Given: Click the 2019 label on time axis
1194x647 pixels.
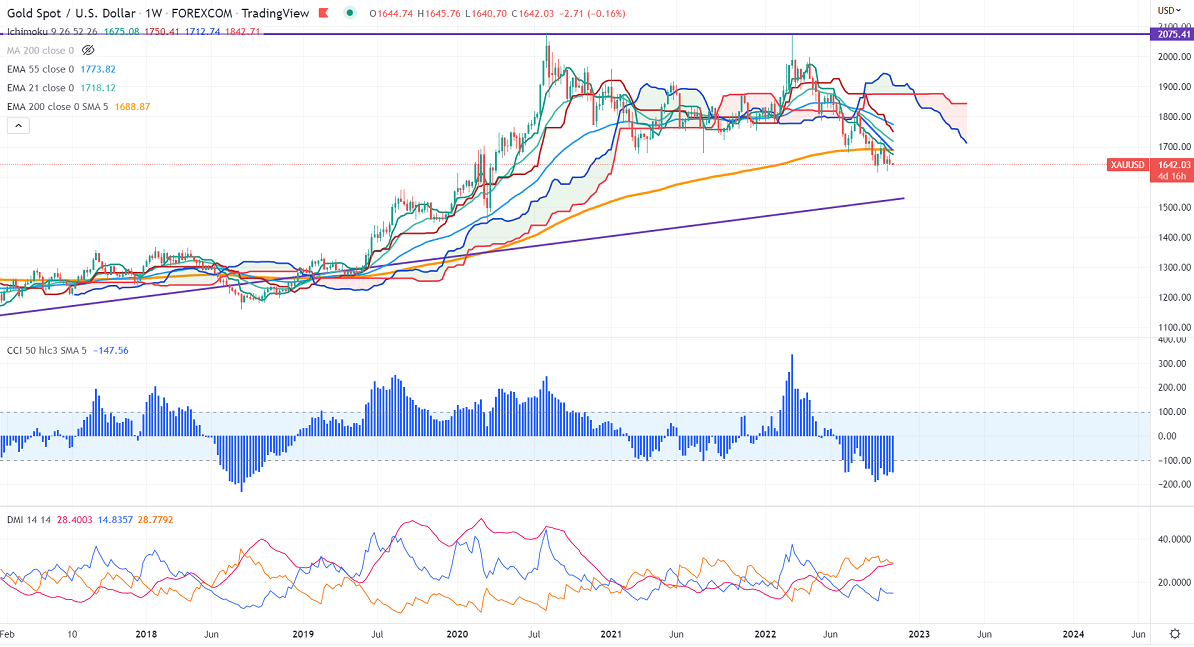Looking at the screenshot, I should tap(303, 634).
